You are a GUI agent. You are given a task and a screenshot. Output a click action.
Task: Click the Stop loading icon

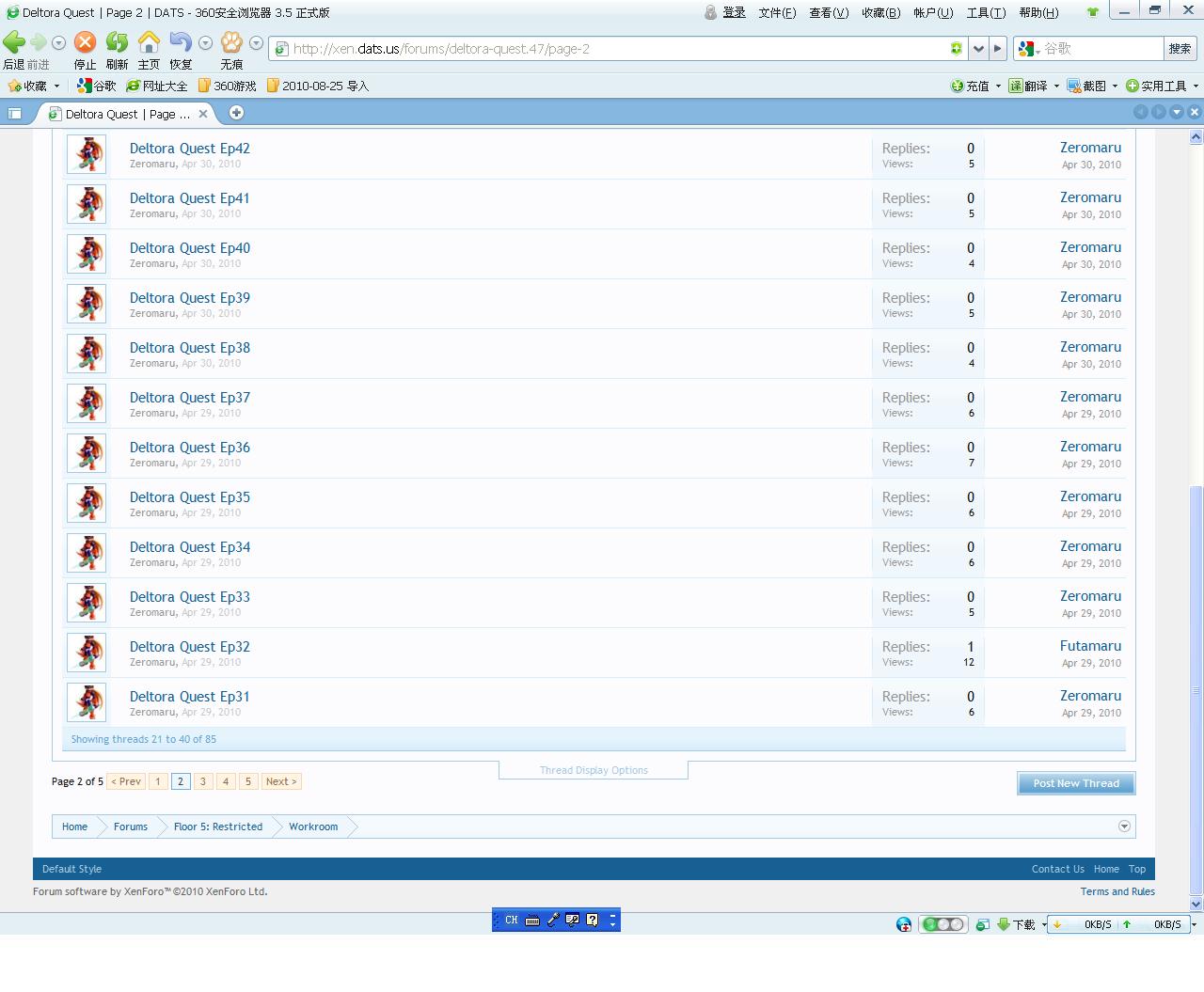(x=85, y=42)
